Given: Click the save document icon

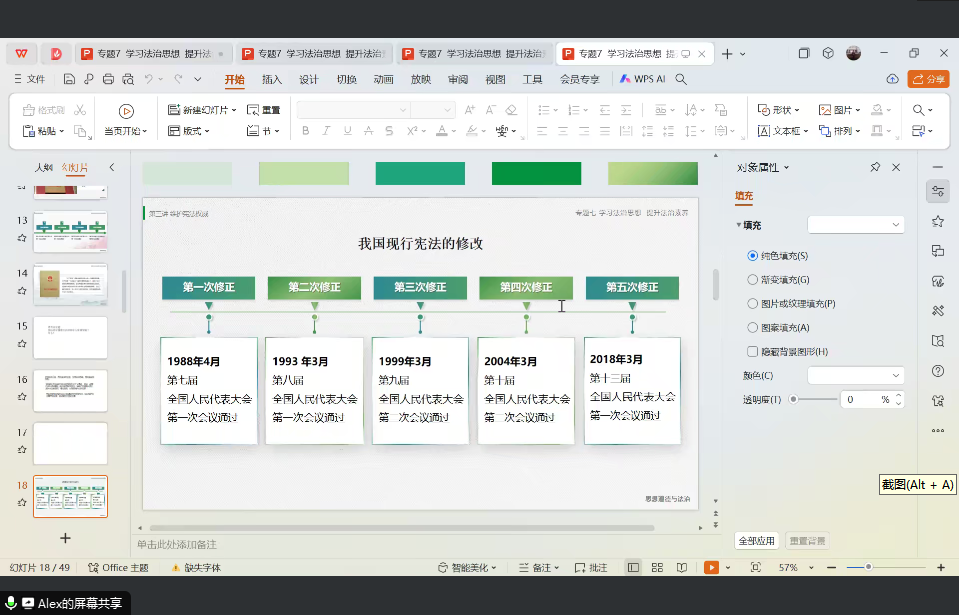Looking at the screenshot, I should pos(70,79).
